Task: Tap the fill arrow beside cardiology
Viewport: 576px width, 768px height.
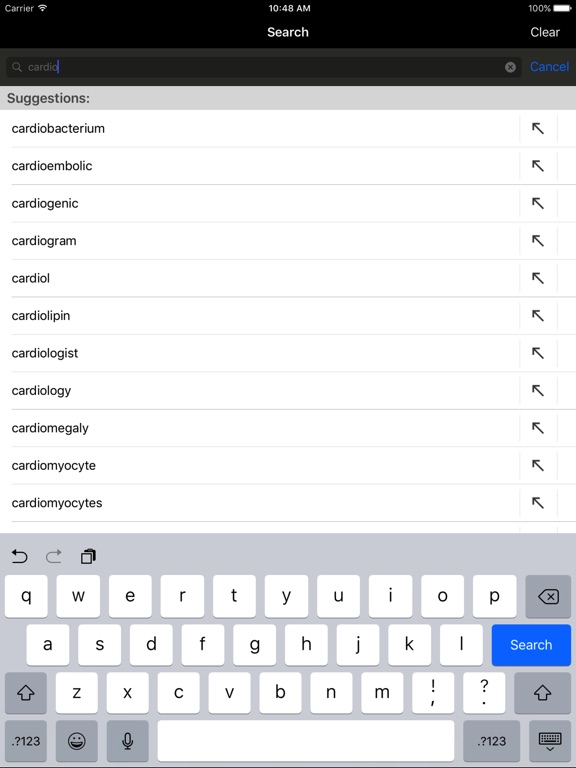Action: pyautogui.click(x=538, y=390)
